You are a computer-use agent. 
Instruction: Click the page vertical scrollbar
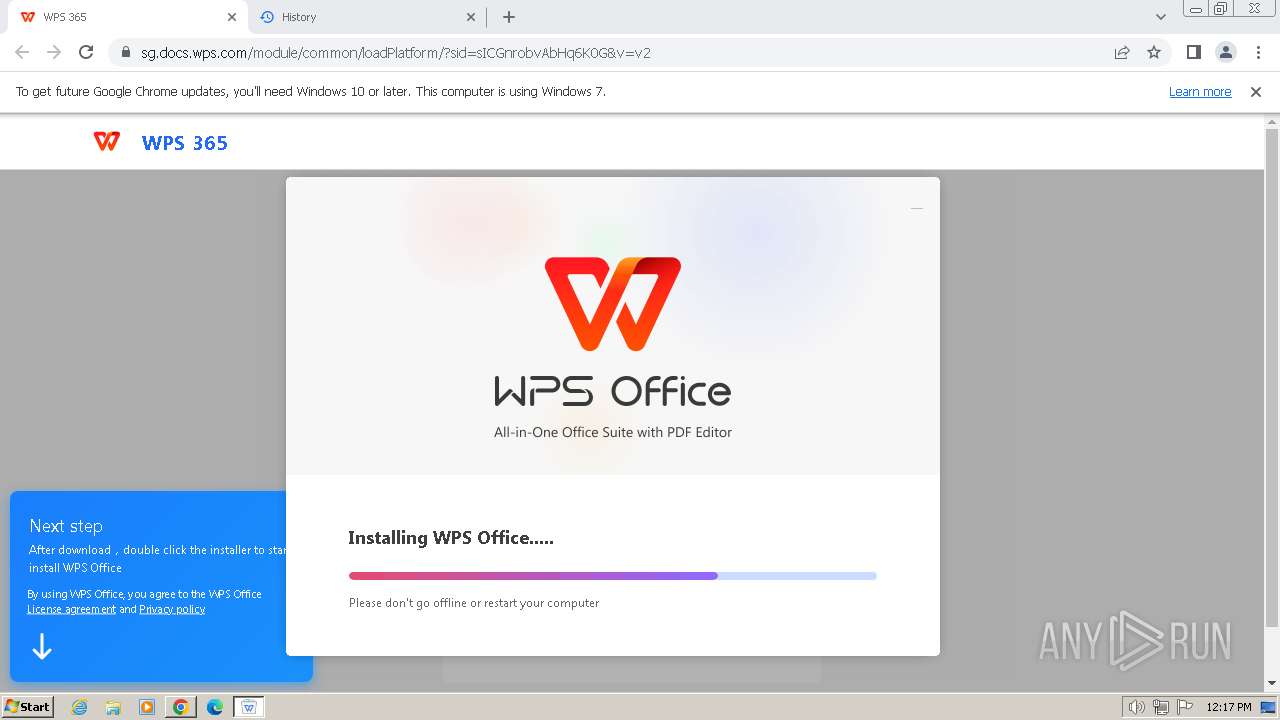pyautogui.click(x=1272, y=378)
